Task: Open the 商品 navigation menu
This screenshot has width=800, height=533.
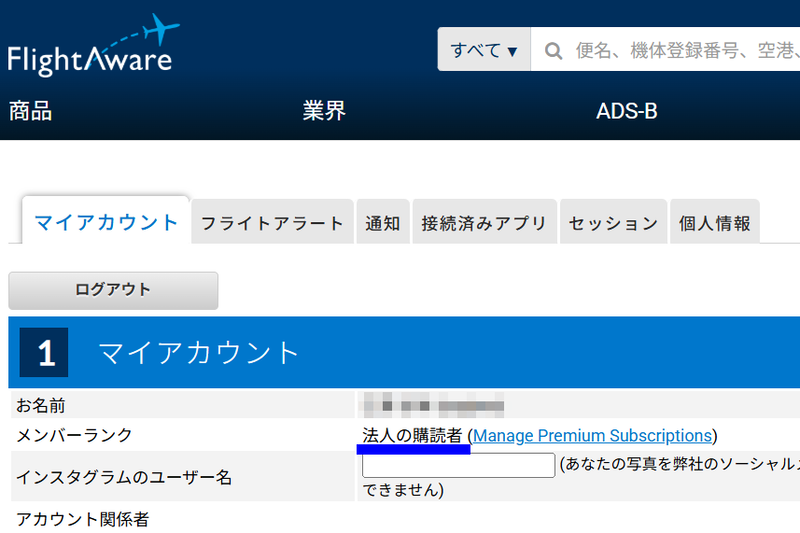Action: click(30, 111)
